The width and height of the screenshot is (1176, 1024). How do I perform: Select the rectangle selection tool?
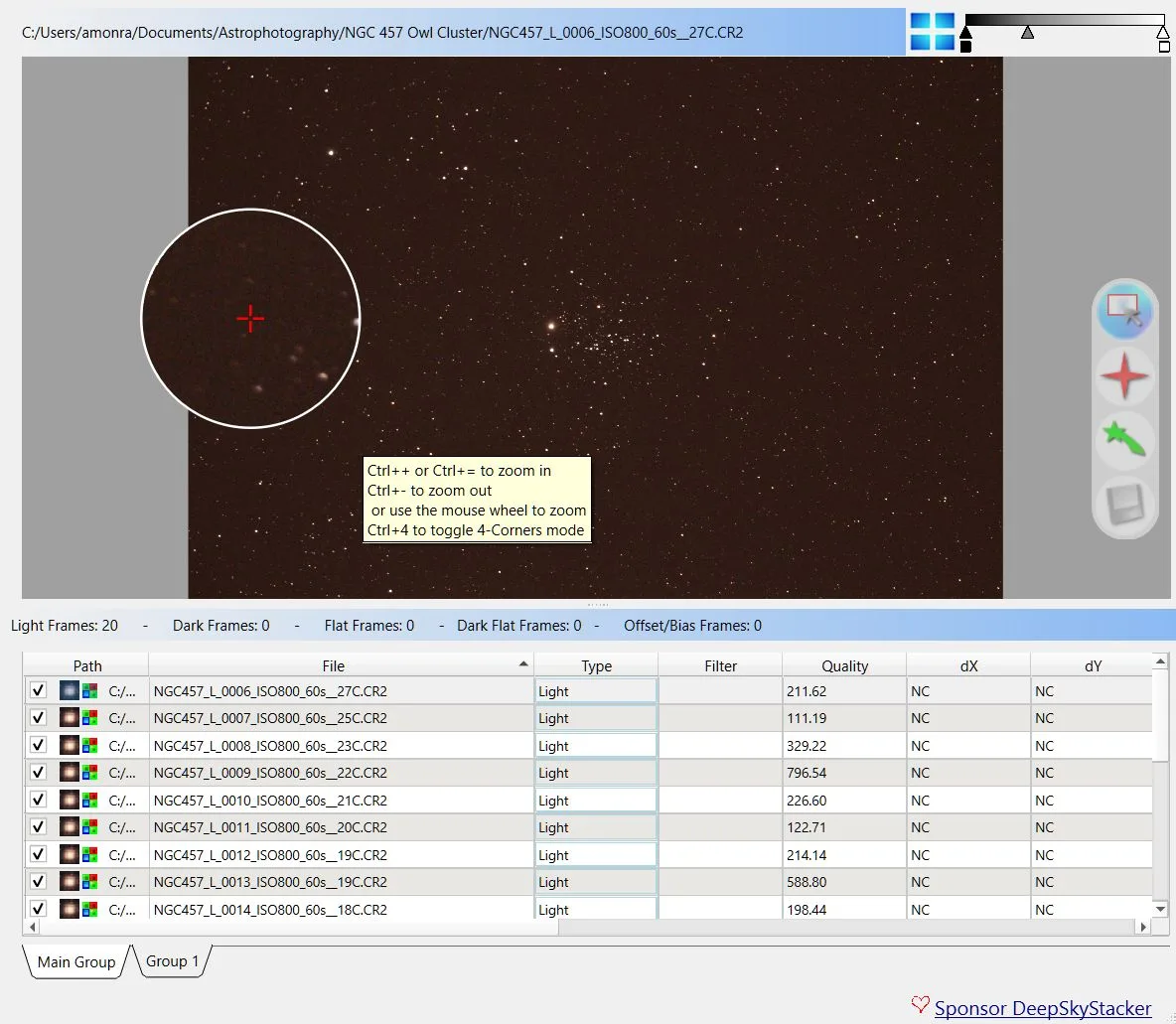1123,310
